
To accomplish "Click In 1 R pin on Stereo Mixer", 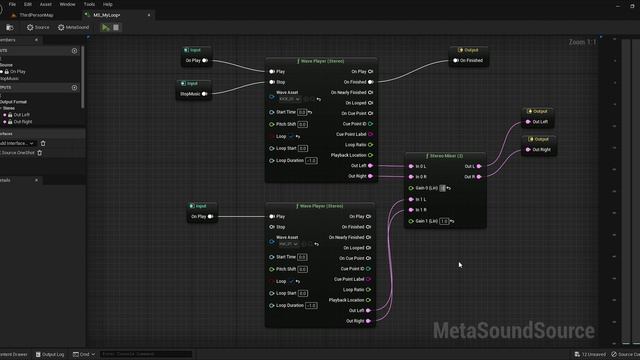I will [411, 210].
